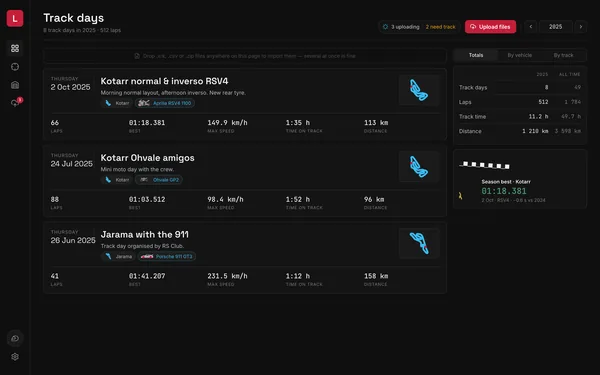Click the Porsche 911 GT3 vehicle tag
600x375 pixels.
tap(167, 256)
